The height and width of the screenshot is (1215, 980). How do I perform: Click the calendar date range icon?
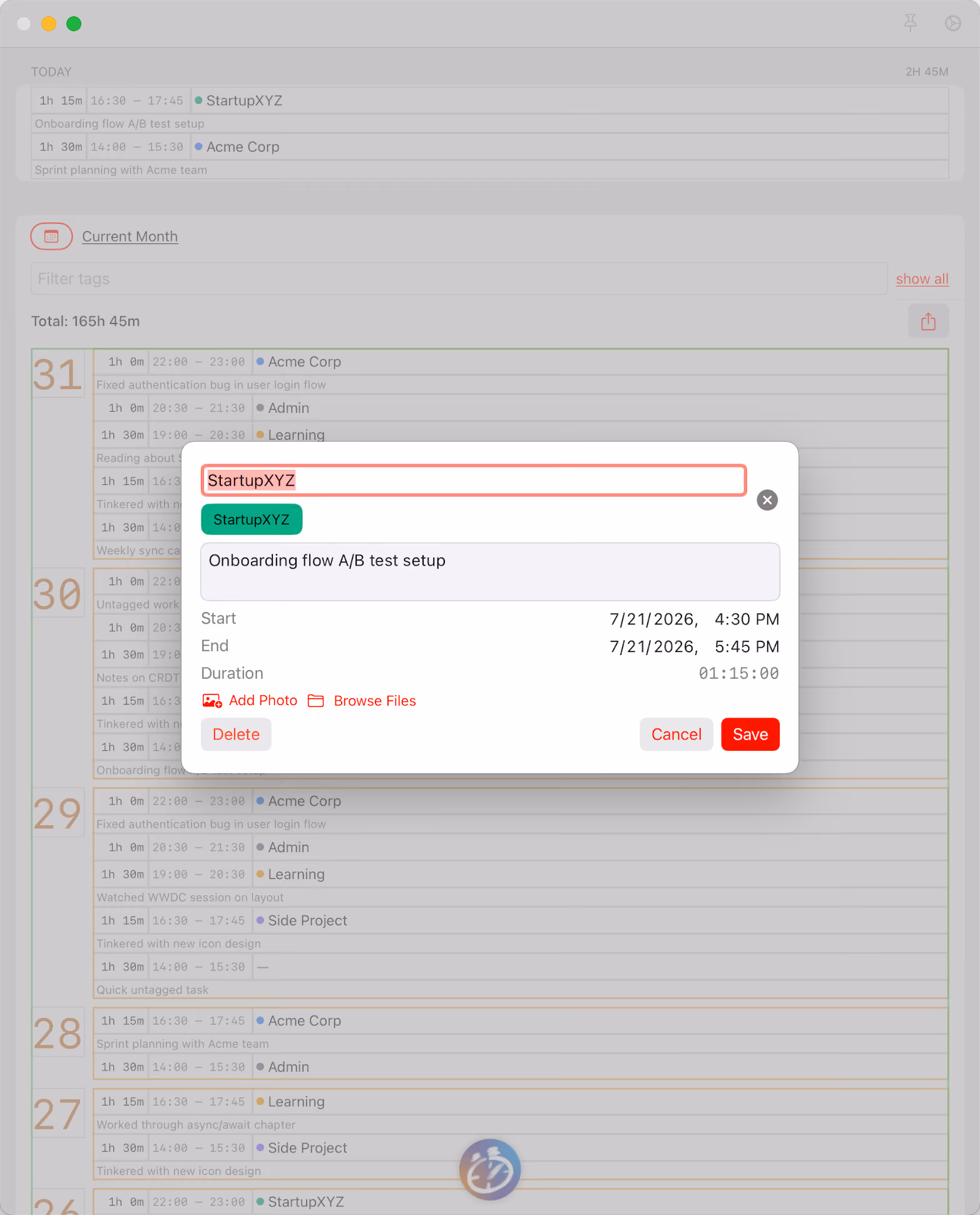(51, 236)
